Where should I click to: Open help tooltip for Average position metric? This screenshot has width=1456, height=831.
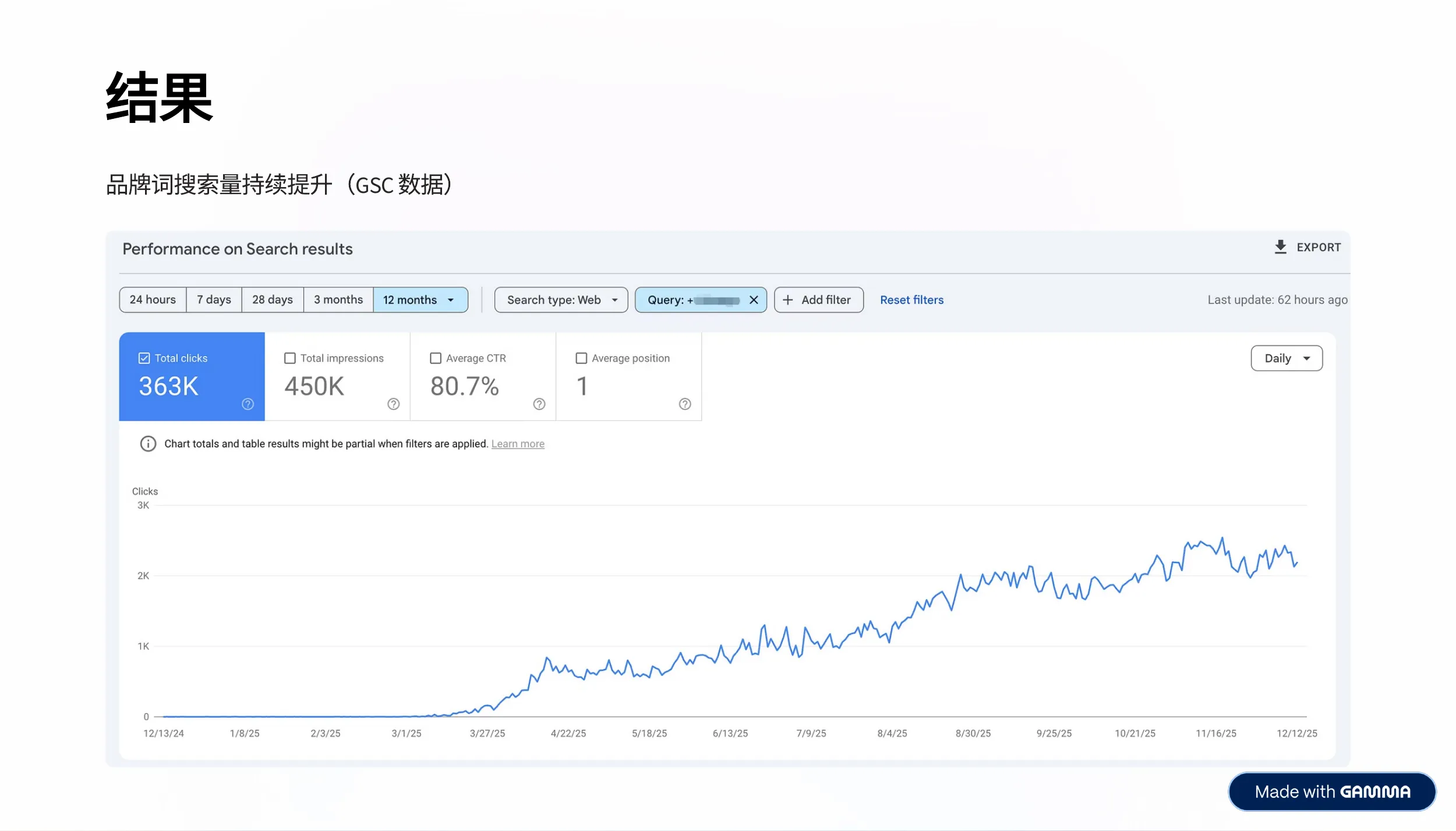tap(685, 403)
